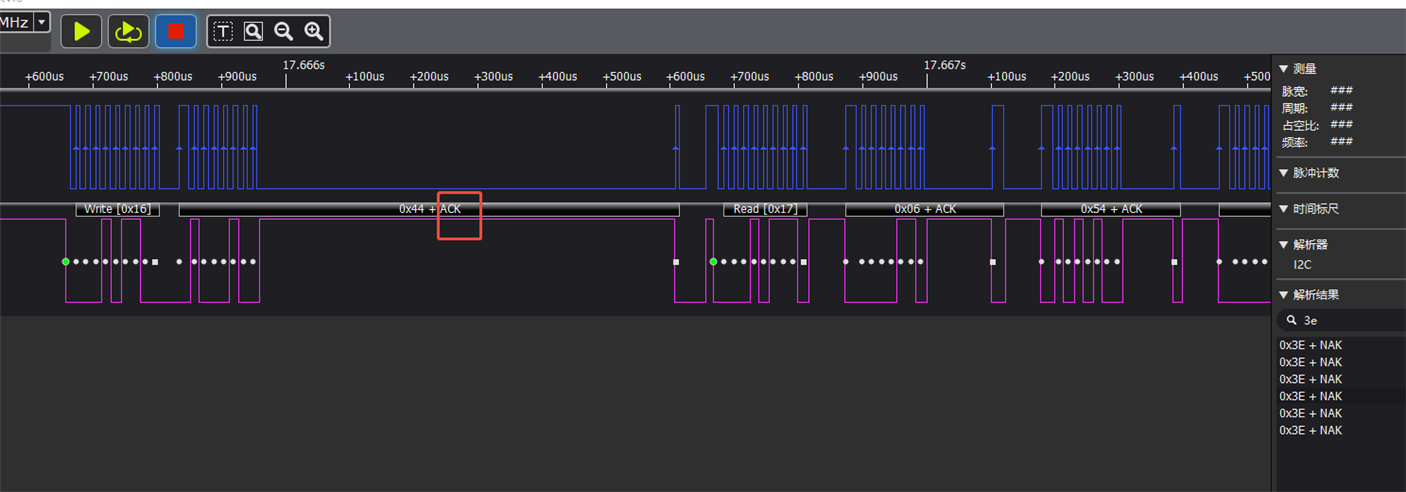Click the 占空比 measurement value
This screenshot has height=492, width=1406.
pyautogui.click(x=1341, y=125)
